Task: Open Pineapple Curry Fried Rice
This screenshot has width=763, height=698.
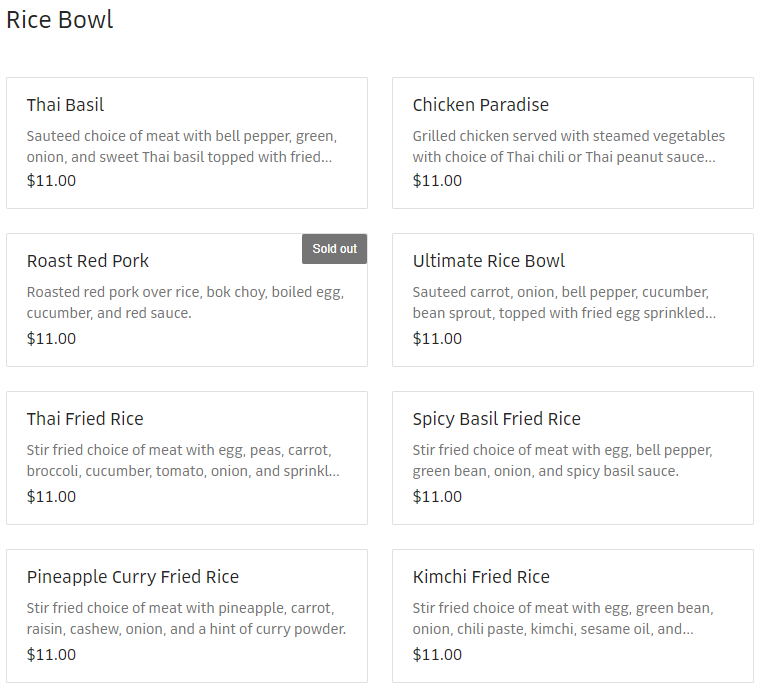Action: (133, 577)
